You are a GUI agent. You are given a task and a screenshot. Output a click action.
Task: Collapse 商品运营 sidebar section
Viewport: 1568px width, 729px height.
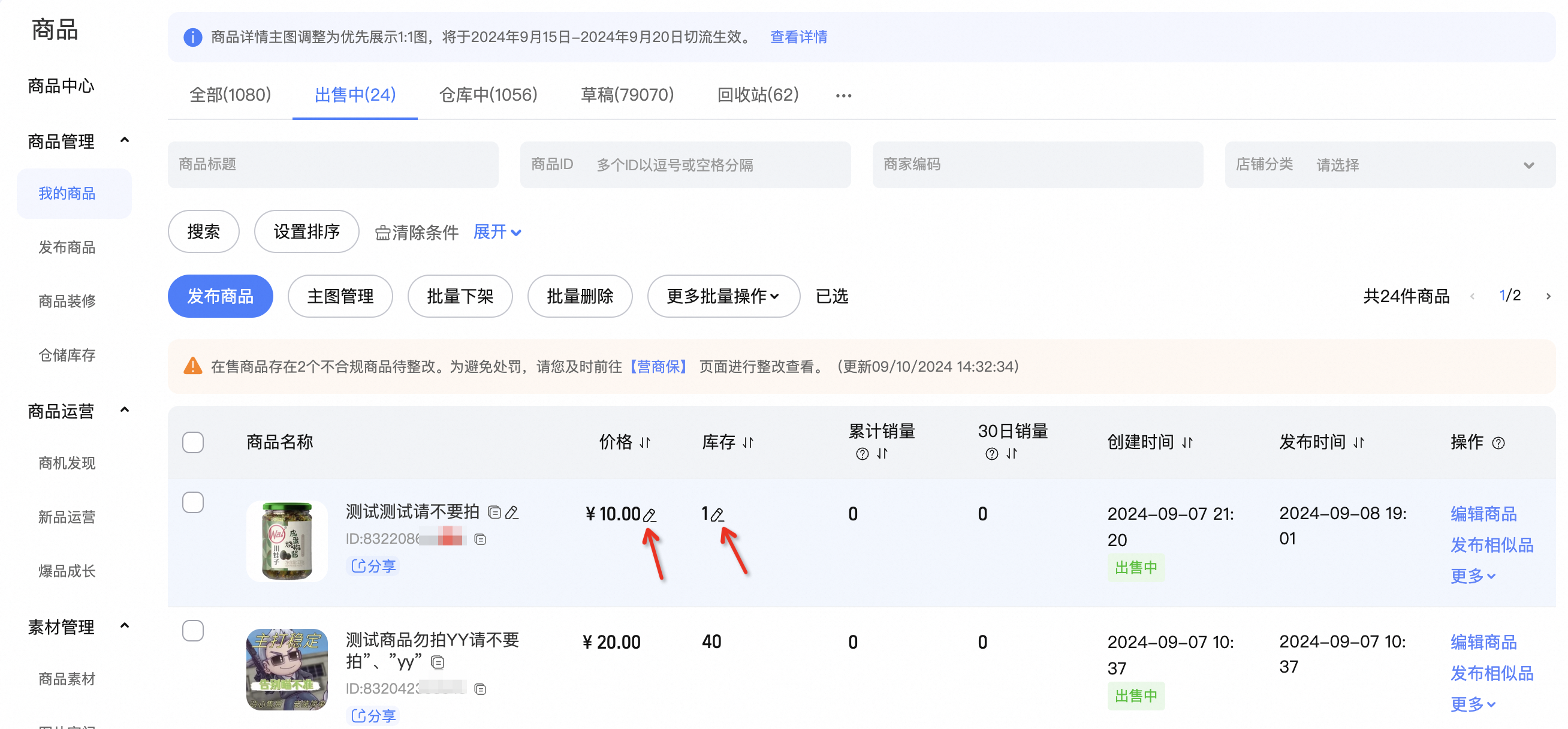[x=125, y=410]
